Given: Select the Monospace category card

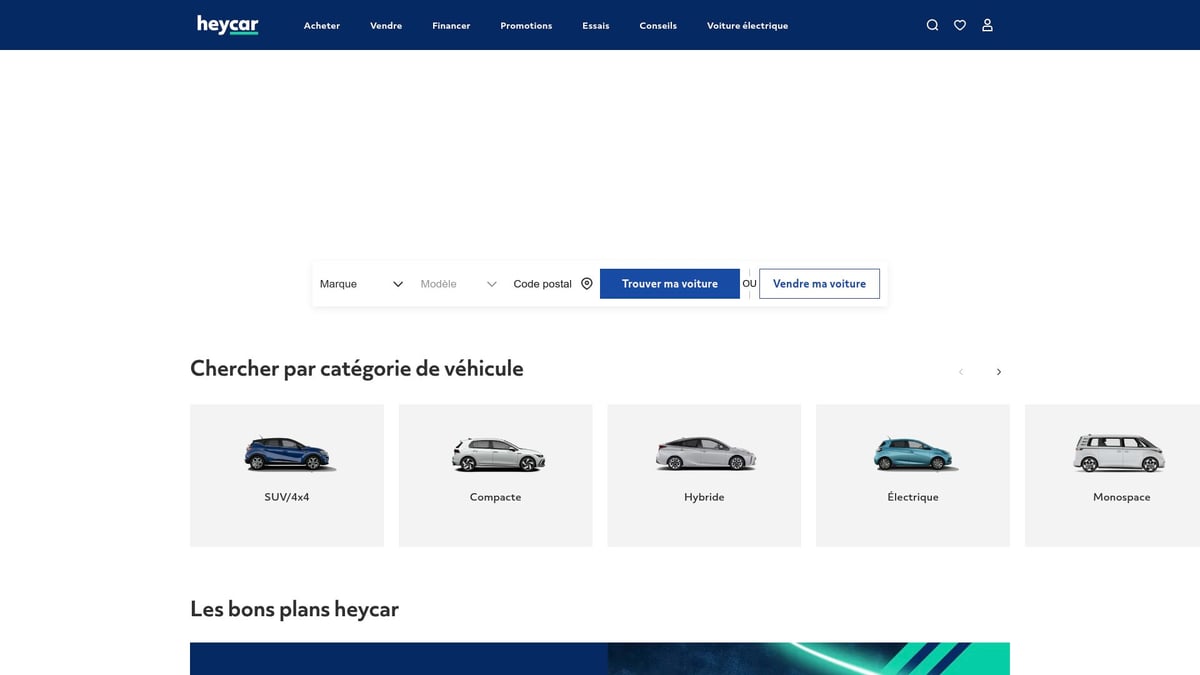Looking at the screenshot, I should [x=1112, y=475].
